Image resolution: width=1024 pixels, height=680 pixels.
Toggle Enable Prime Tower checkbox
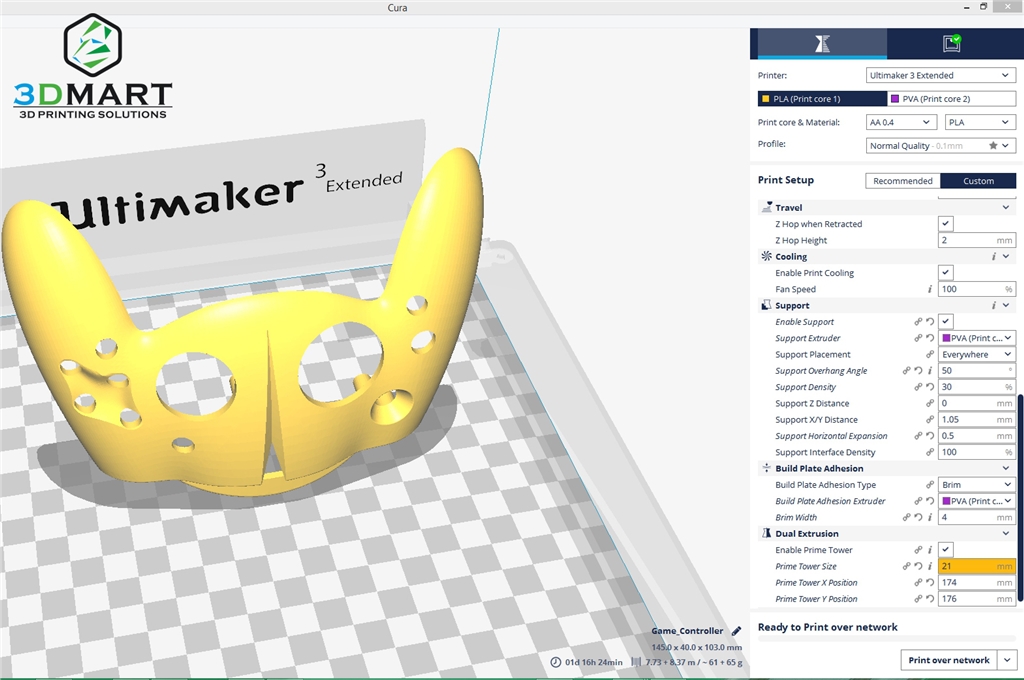pyautogui.click(x=946, y=550)
